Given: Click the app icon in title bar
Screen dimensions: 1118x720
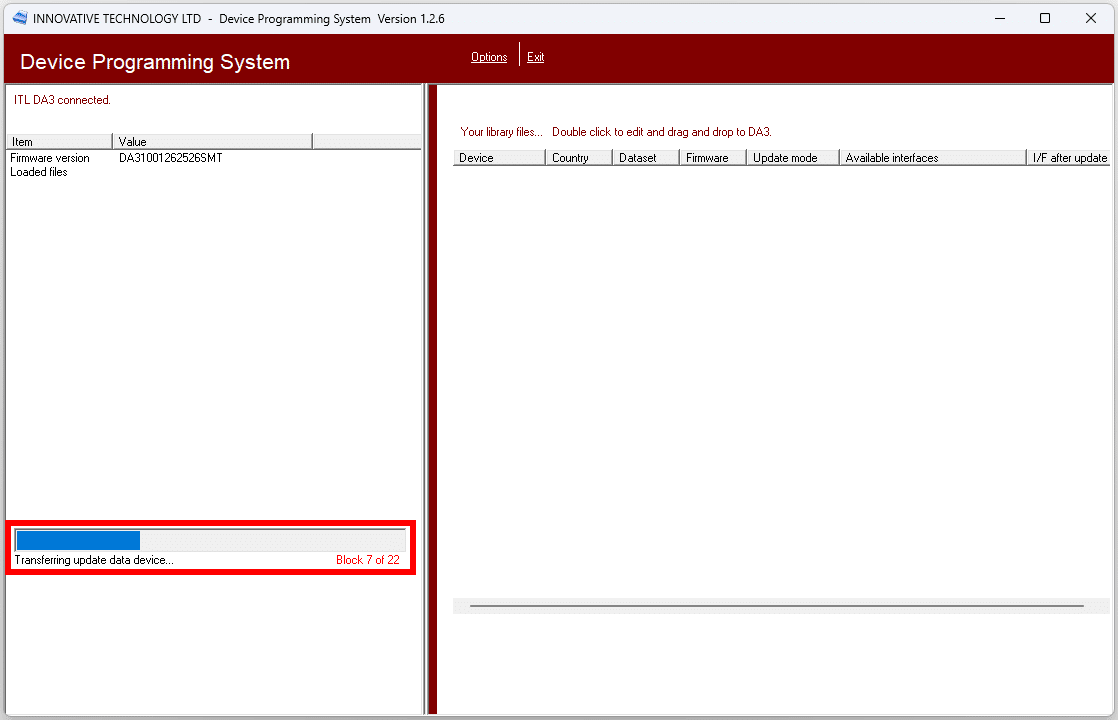Looking at the screenshot, I should tap(20, 18).
